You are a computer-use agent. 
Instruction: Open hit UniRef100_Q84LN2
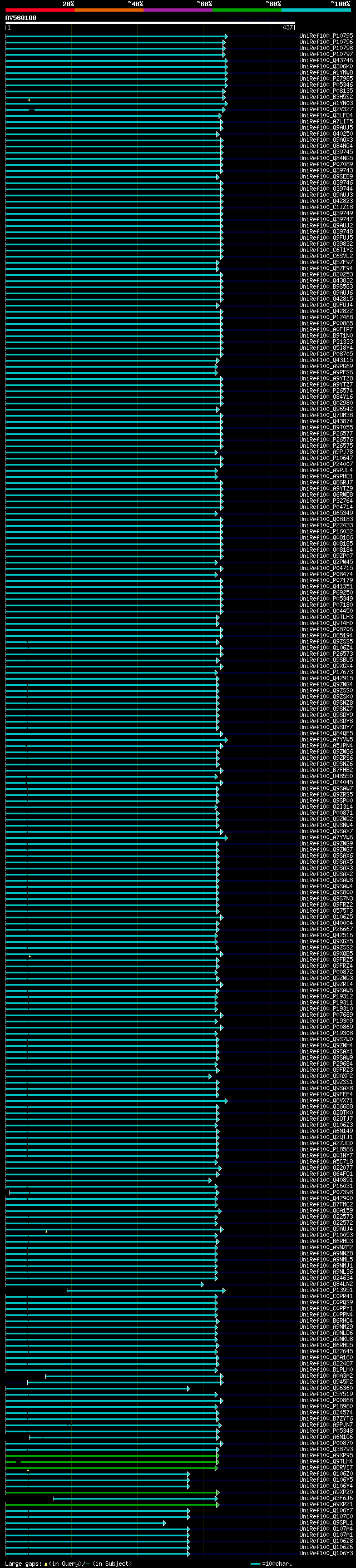(326, 1284)
